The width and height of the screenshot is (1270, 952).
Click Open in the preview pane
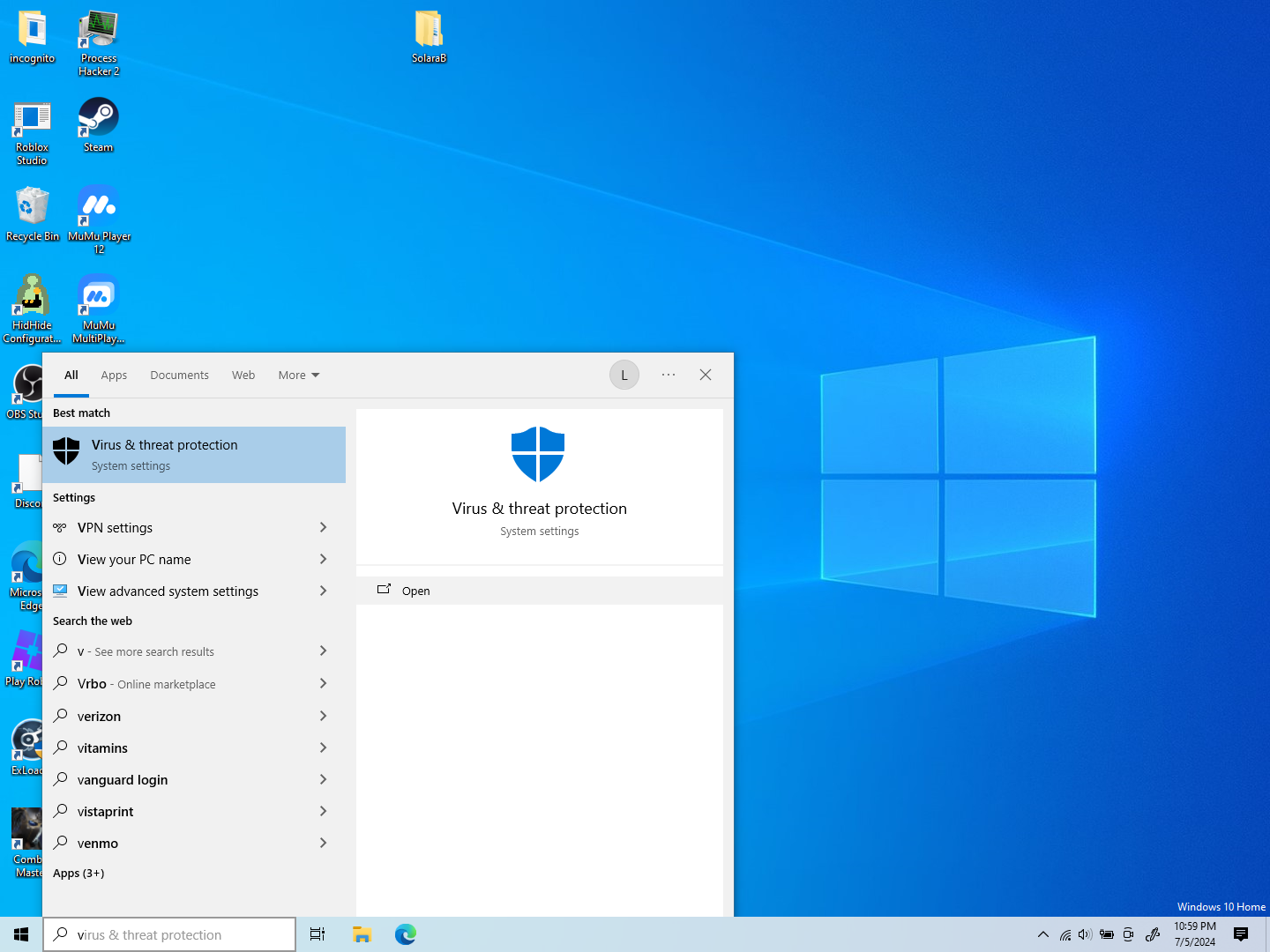coord(540,591)
